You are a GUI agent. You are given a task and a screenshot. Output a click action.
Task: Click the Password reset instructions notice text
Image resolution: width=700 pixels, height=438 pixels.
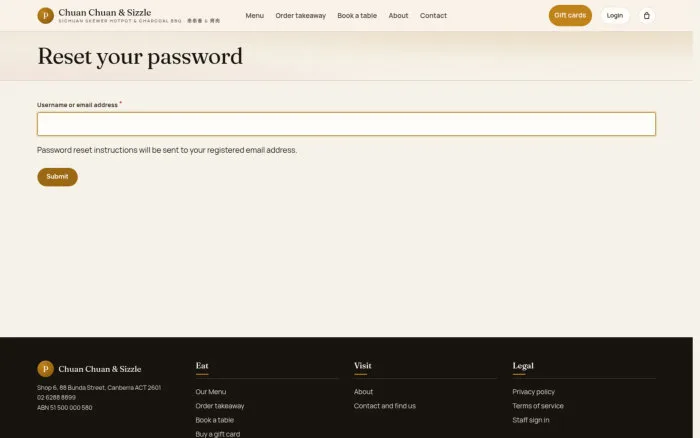coord(167,150)
